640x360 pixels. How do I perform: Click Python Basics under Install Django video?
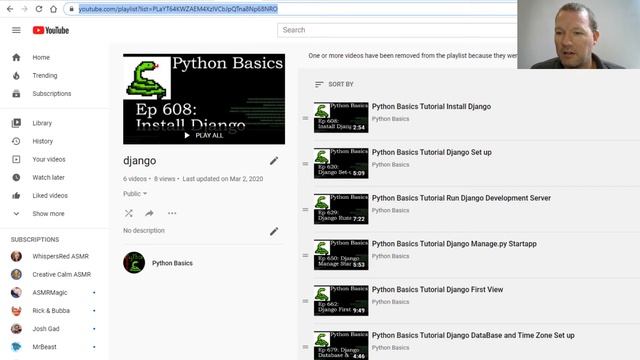390,119
